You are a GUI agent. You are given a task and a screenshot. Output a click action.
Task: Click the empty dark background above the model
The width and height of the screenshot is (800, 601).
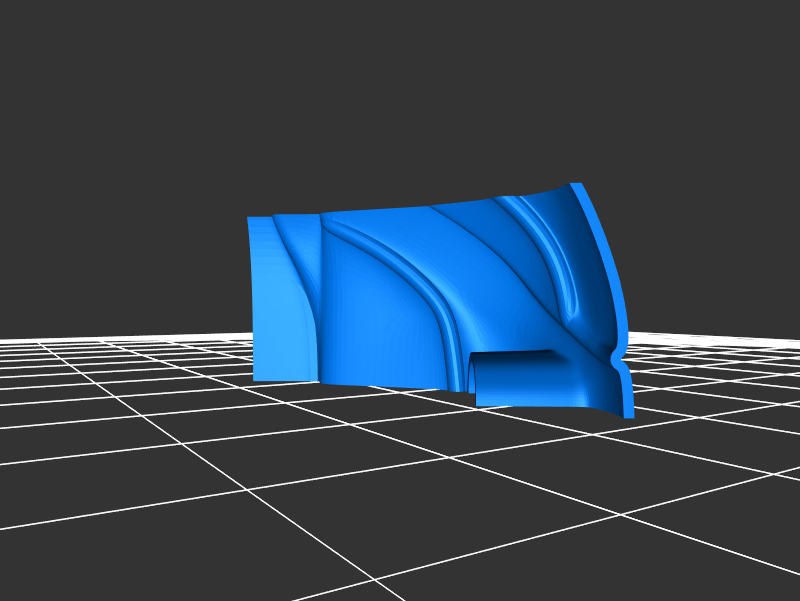click(x=400, y=100)
